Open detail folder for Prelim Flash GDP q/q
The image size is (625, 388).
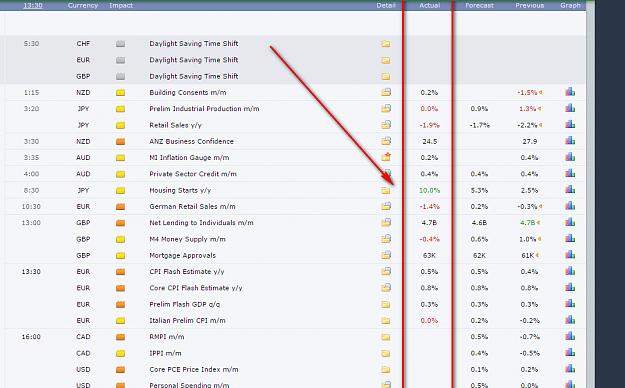coord(385,304)
